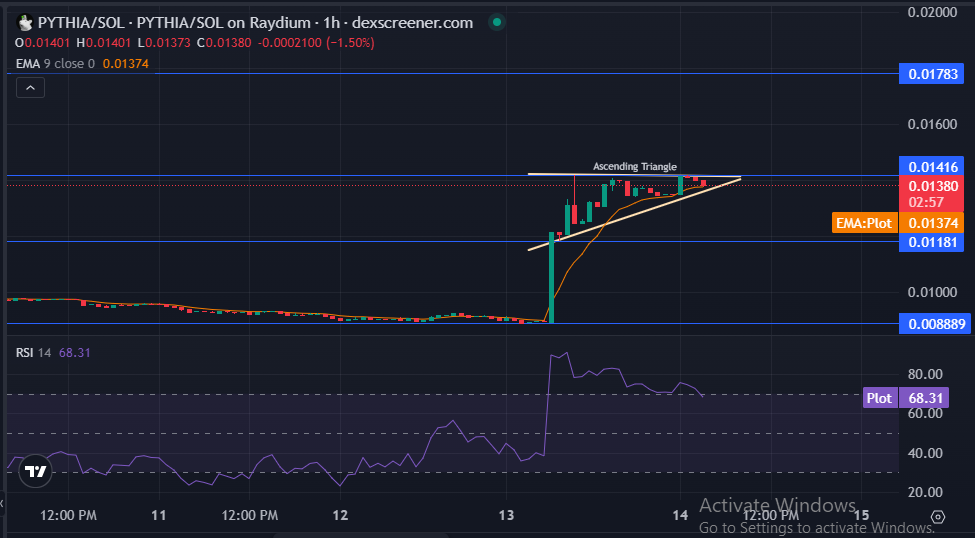975x538 pixels.
Task: Click the EMA value 0.01374 in legend
Action: click(126, 63)
